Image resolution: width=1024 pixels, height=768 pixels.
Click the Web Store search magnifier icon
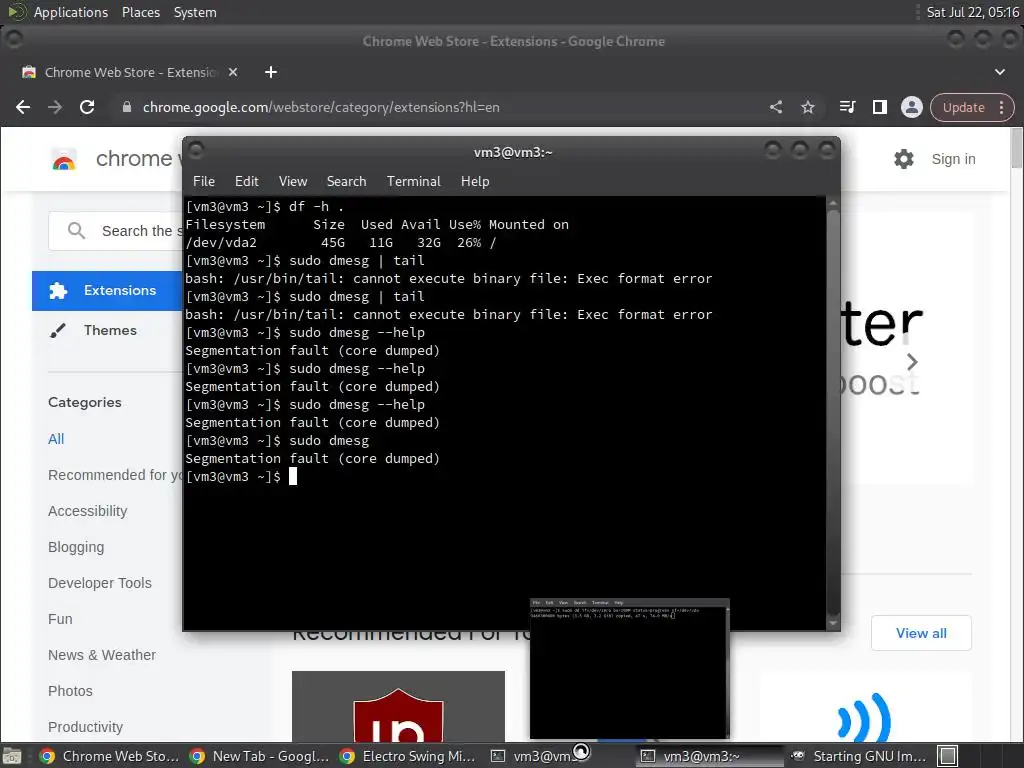pos(76,231)
